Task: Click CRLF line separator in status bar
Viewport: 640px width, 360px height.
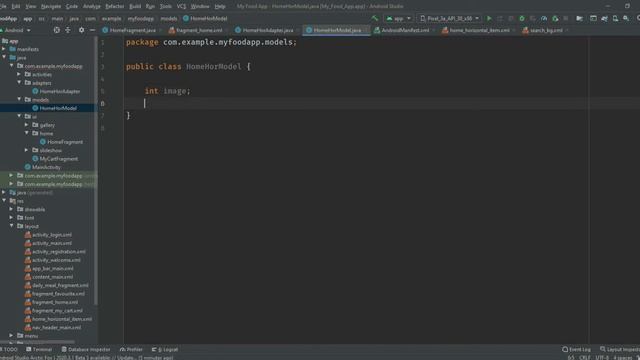Action: [584, 358]
